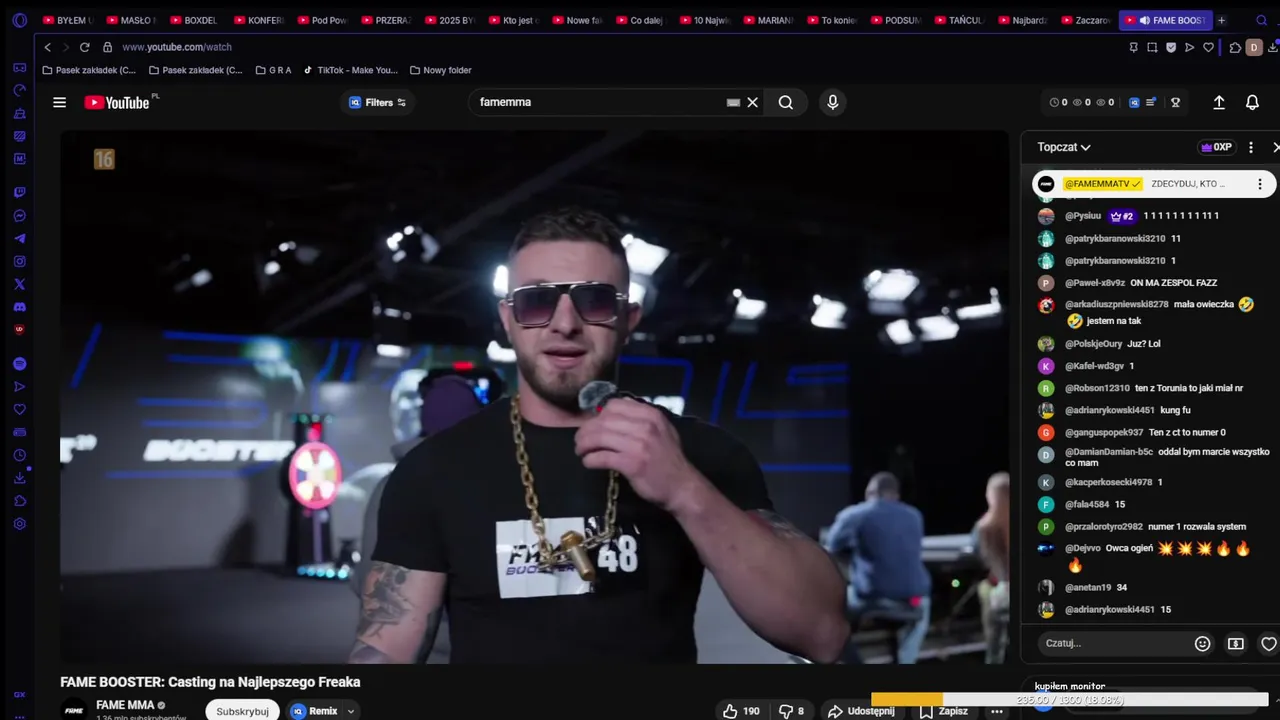The image size is (1280, 720).
Task: Click chat message "ON MA ZESPOL FAZZ"
Action: click(1173, 283)
